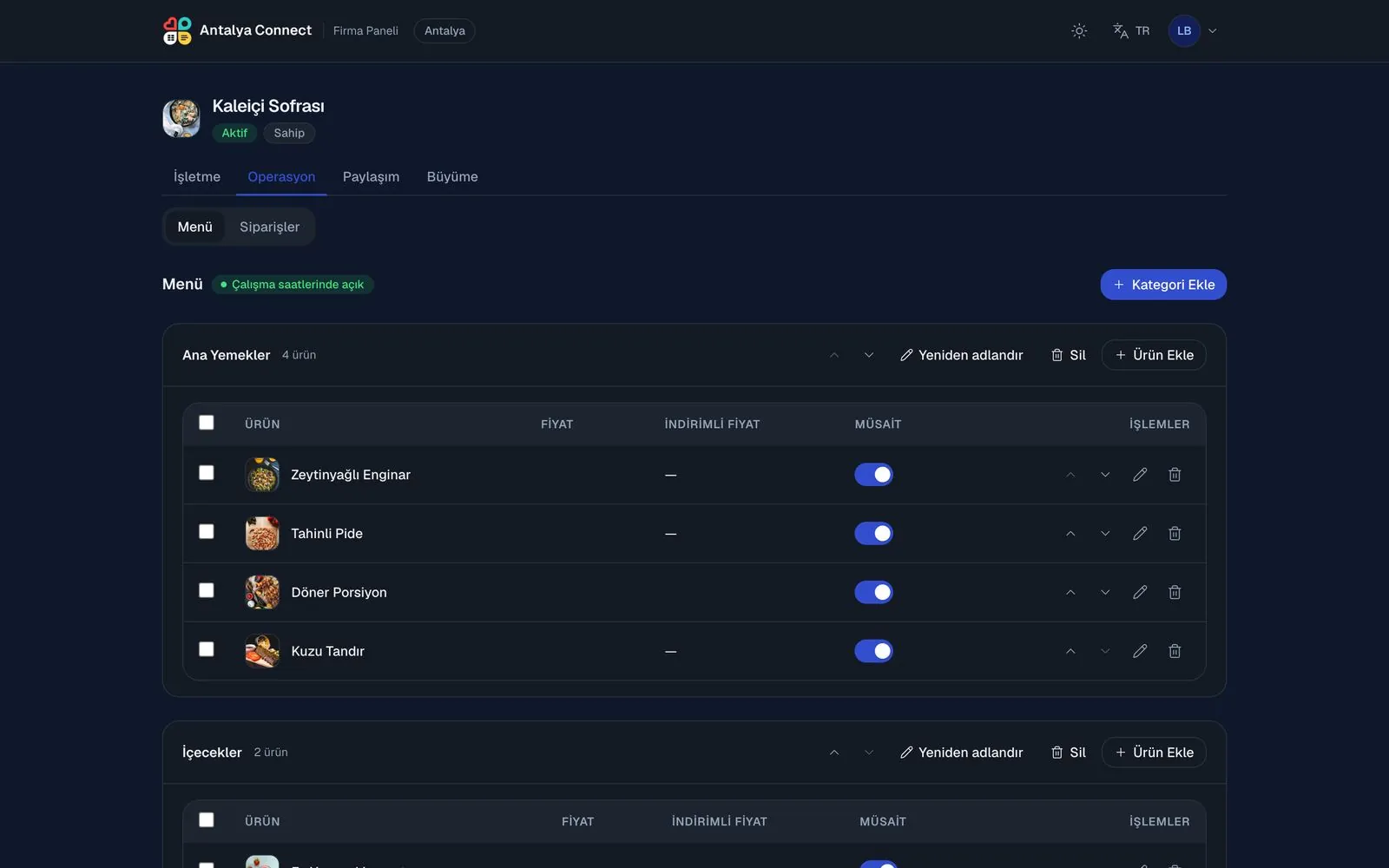Open the Antalya city selector pill
The height and width of the screenshot is (868, 1389).
point(444,30)
